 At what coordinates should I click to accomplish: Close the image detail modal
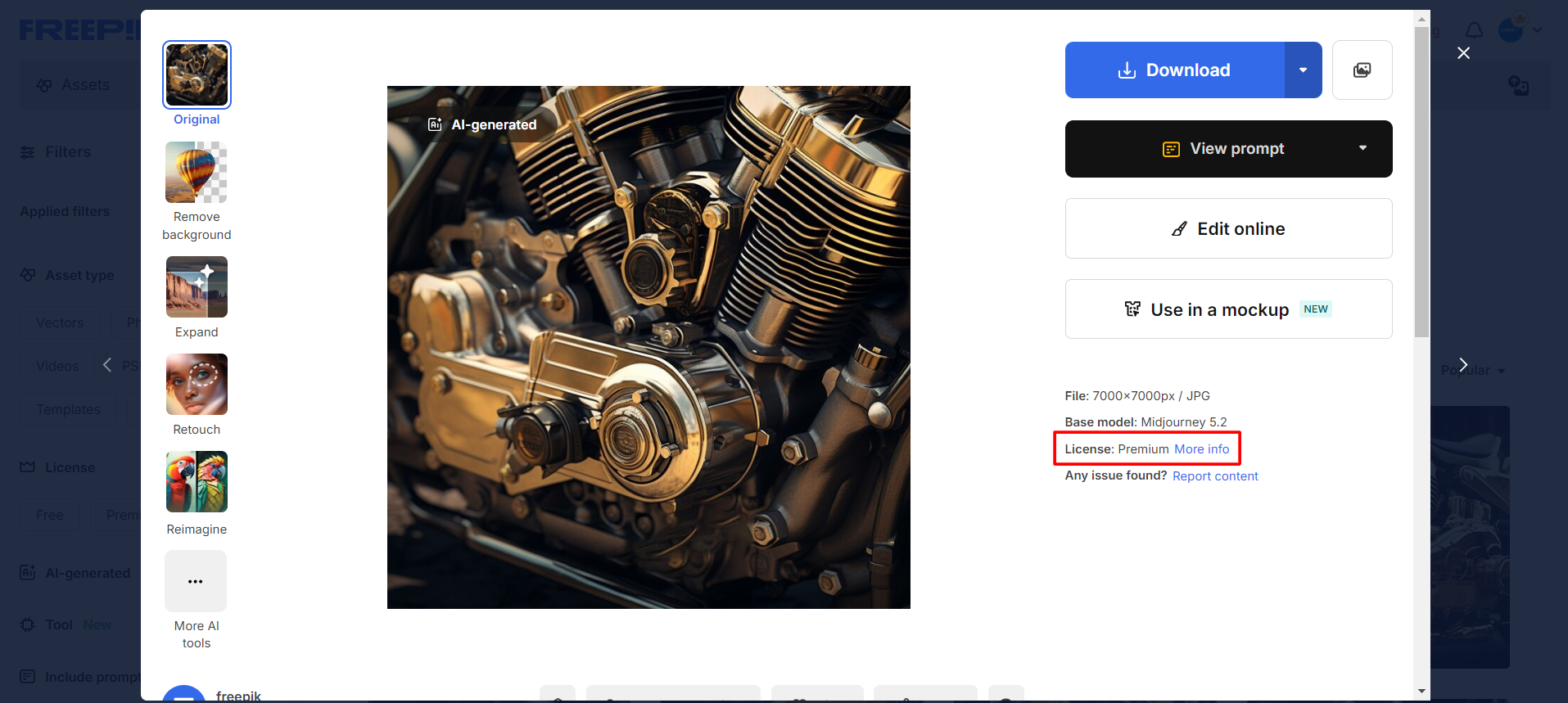click(1463, 53)
